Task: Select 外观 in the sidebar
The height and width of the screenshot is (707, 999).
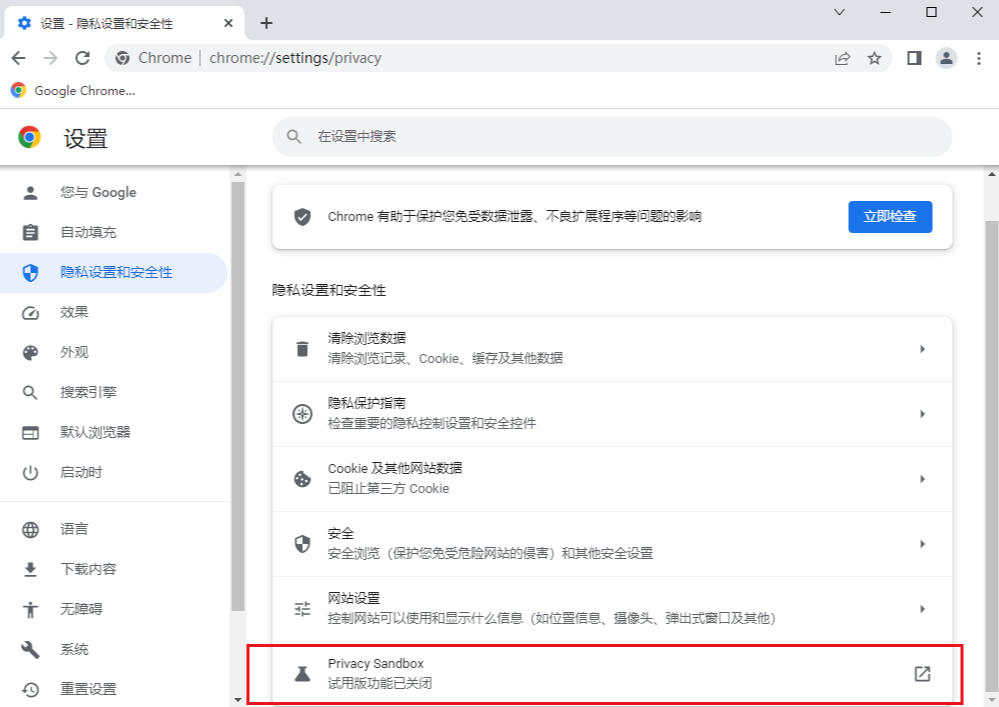Action: (x=113, y=352)
